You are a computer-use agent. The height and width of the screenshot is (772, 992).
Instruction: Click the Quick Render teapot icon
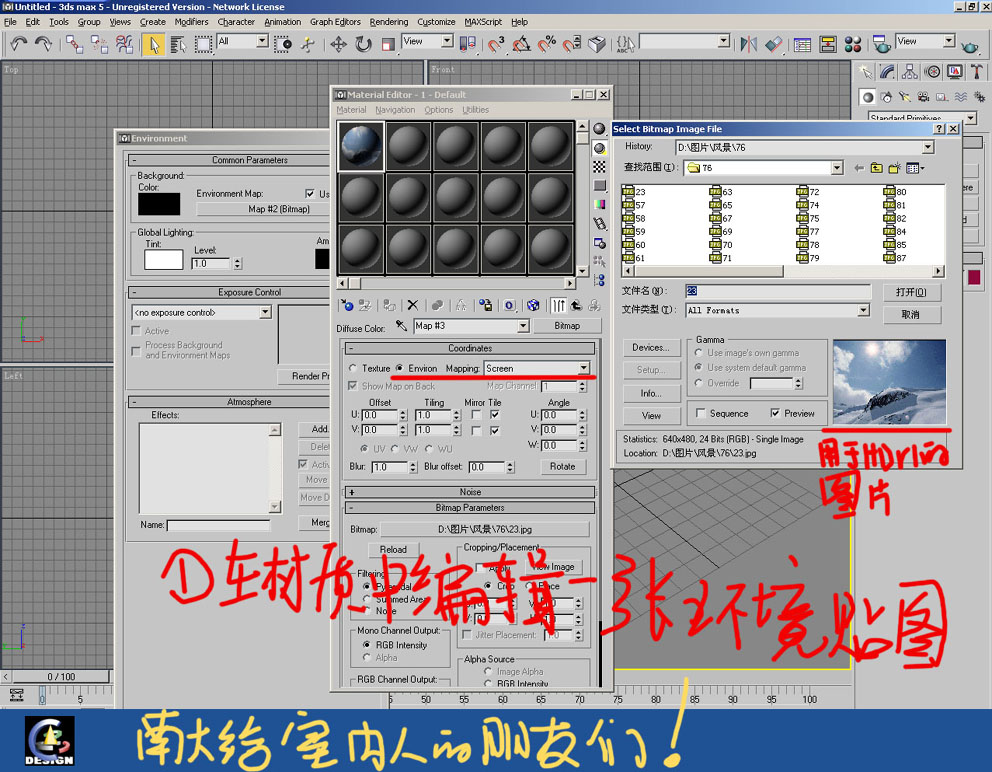point(969,46)
